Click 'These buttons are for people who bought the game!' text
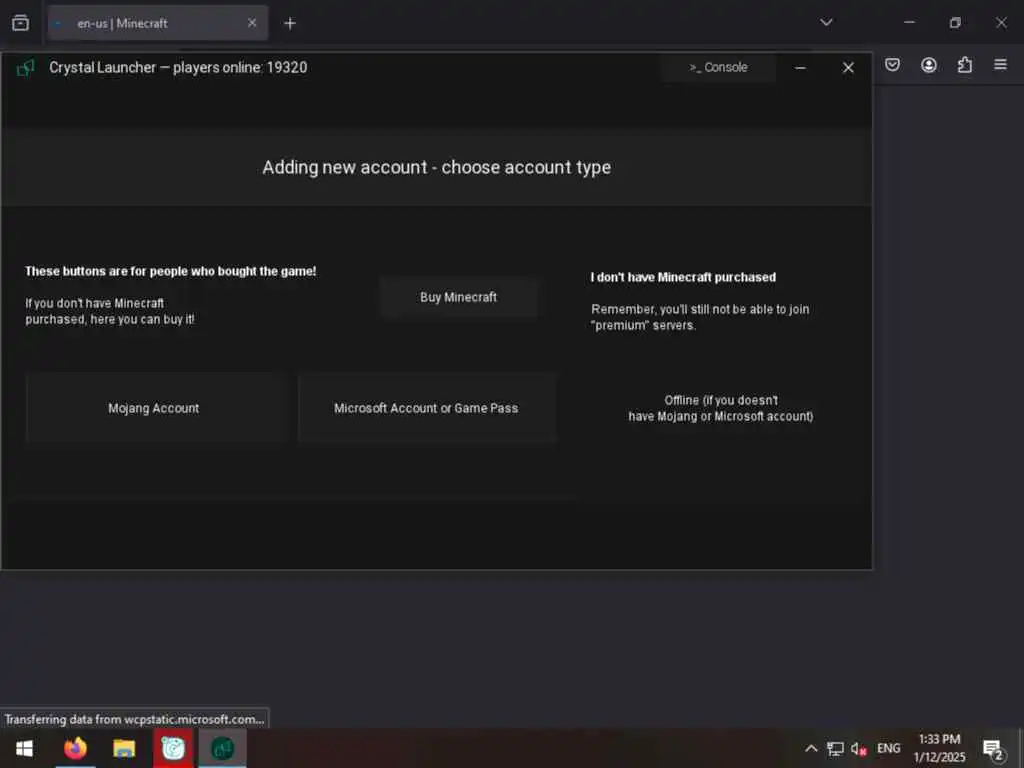Viewport: 1024px width, 768px height. pyautogui.click(x=170, y=271)
